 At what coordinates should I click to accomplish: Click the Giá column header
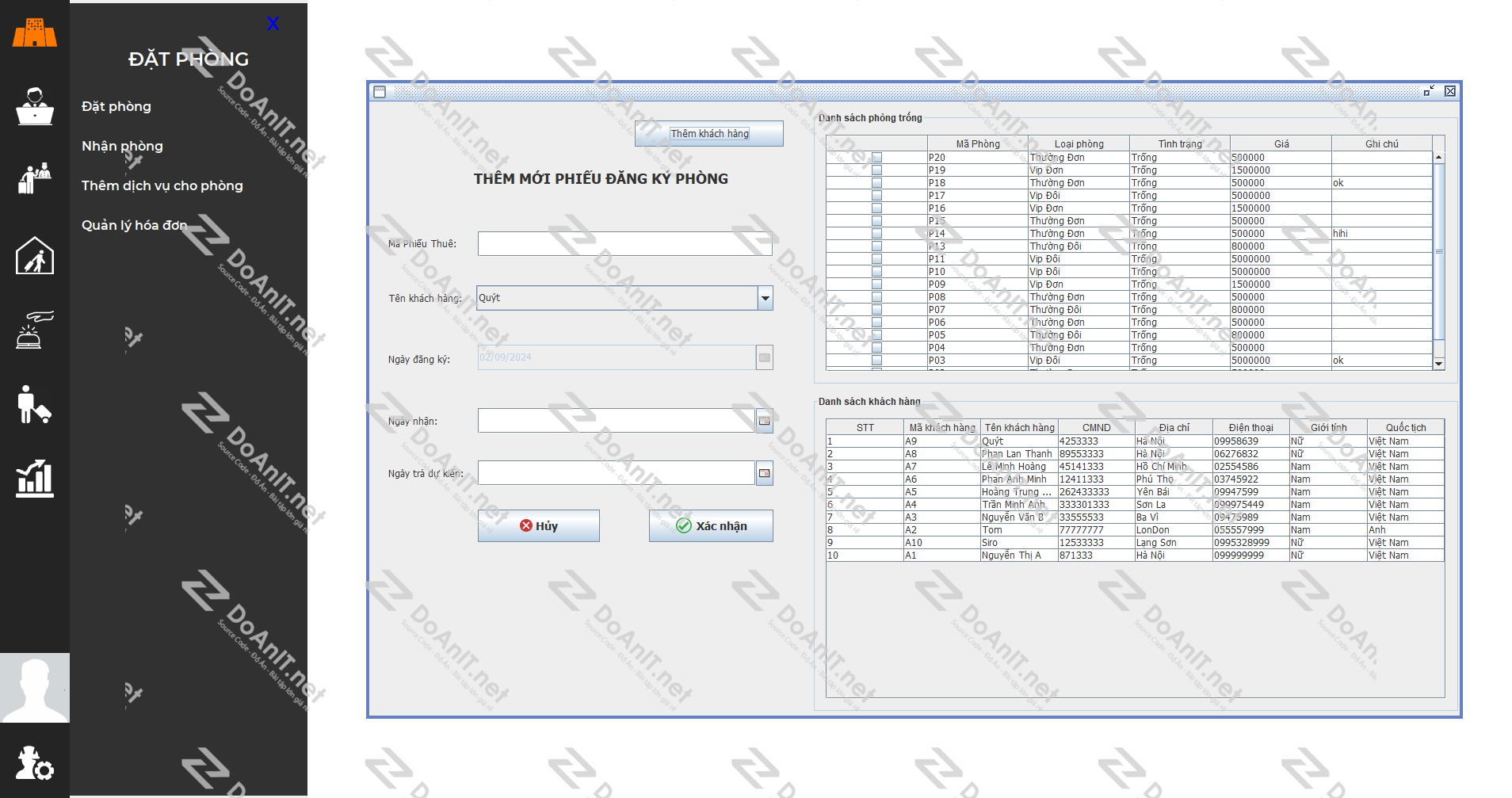tap(1281, 143)
